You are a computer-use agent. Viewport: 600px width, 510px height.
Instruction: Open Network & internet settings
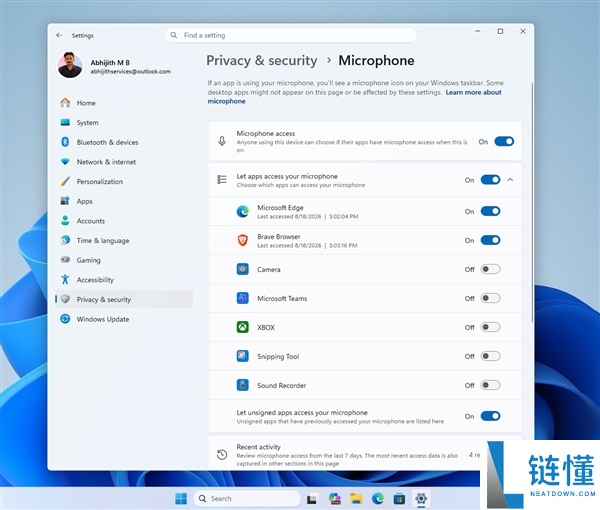tap(124, 162)
